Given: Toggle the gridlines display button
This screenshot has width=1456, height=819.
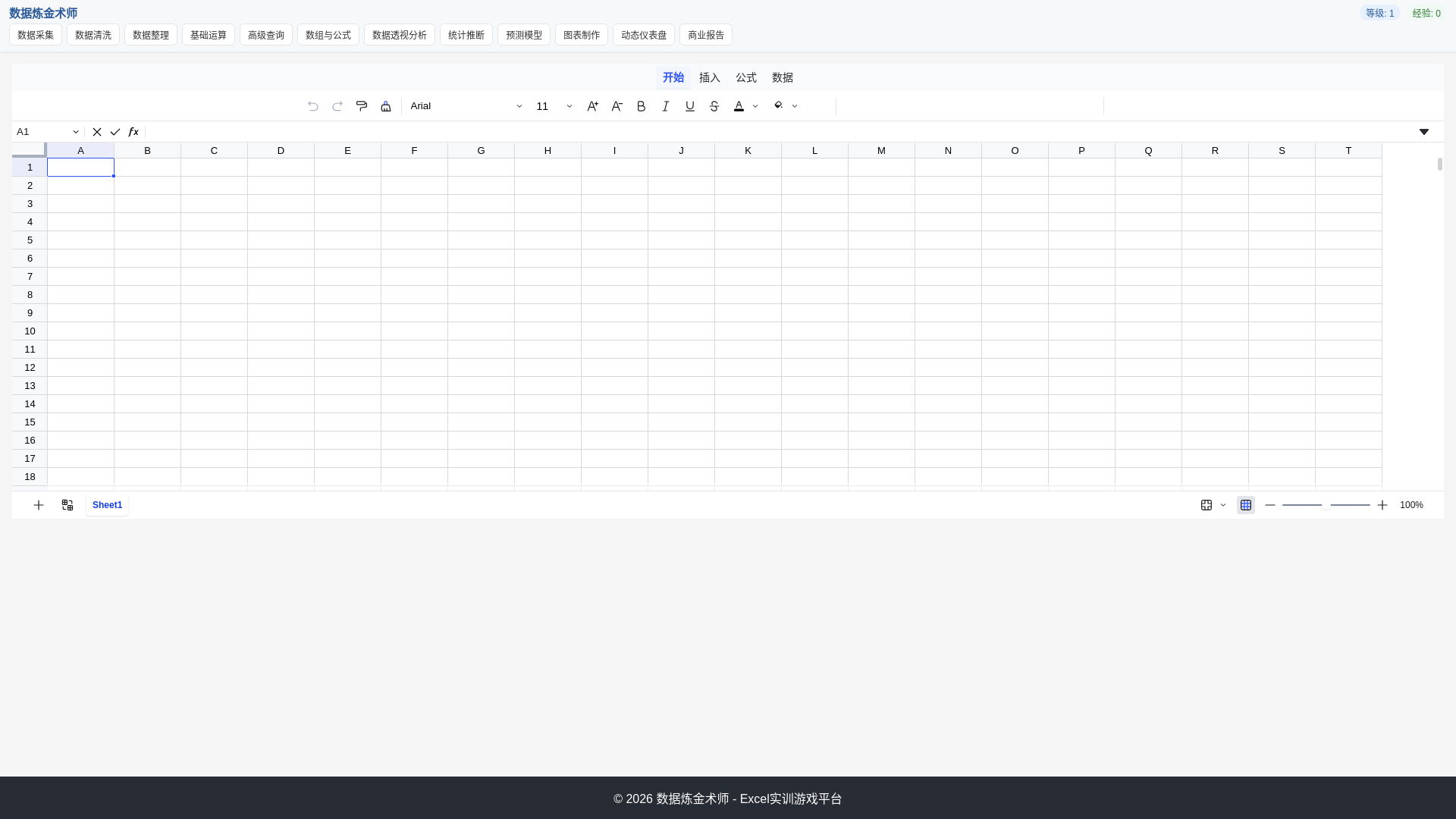Looking at the screenshot, I should coord(1246,505).
